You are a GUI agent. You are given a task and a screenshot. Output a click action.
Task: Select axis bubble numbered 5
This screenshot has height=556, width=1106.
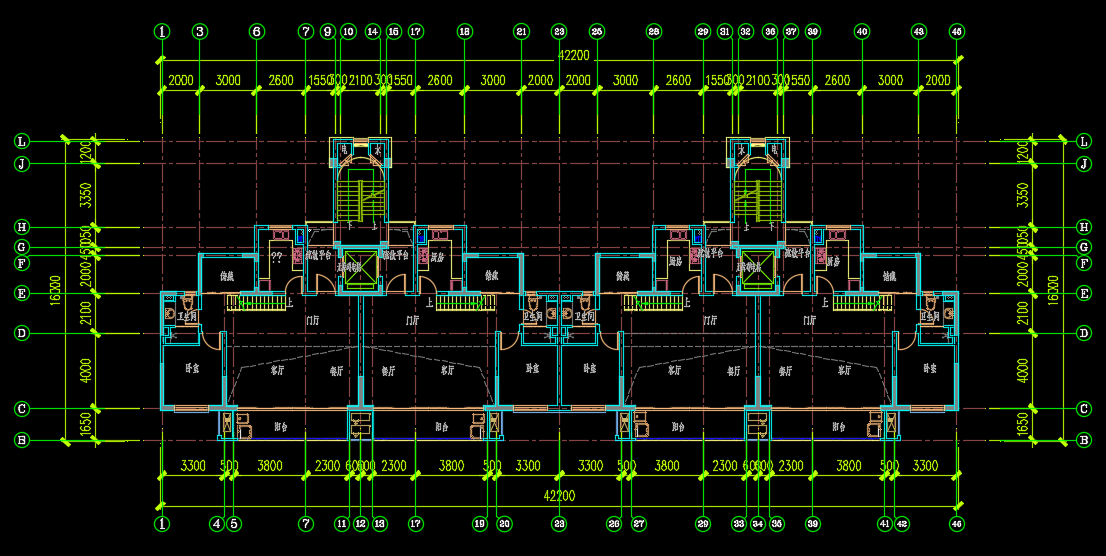[234, 524]
